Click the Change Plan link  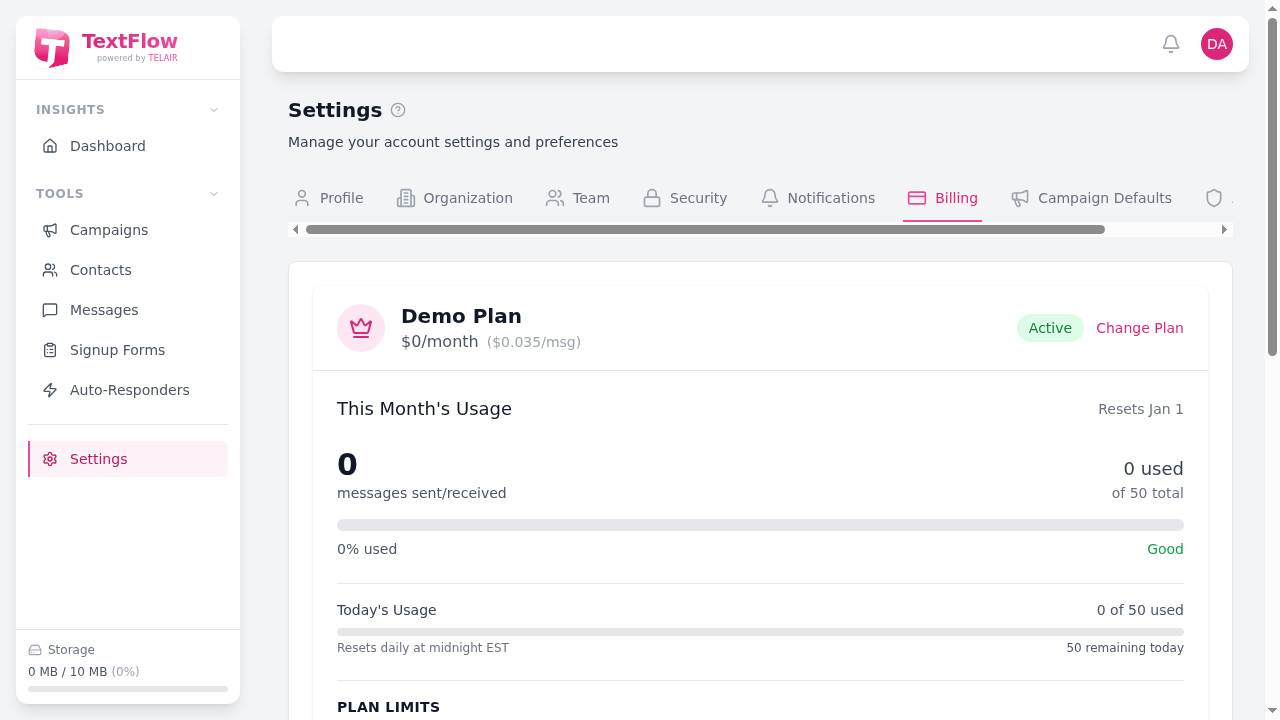[1139, 328]
